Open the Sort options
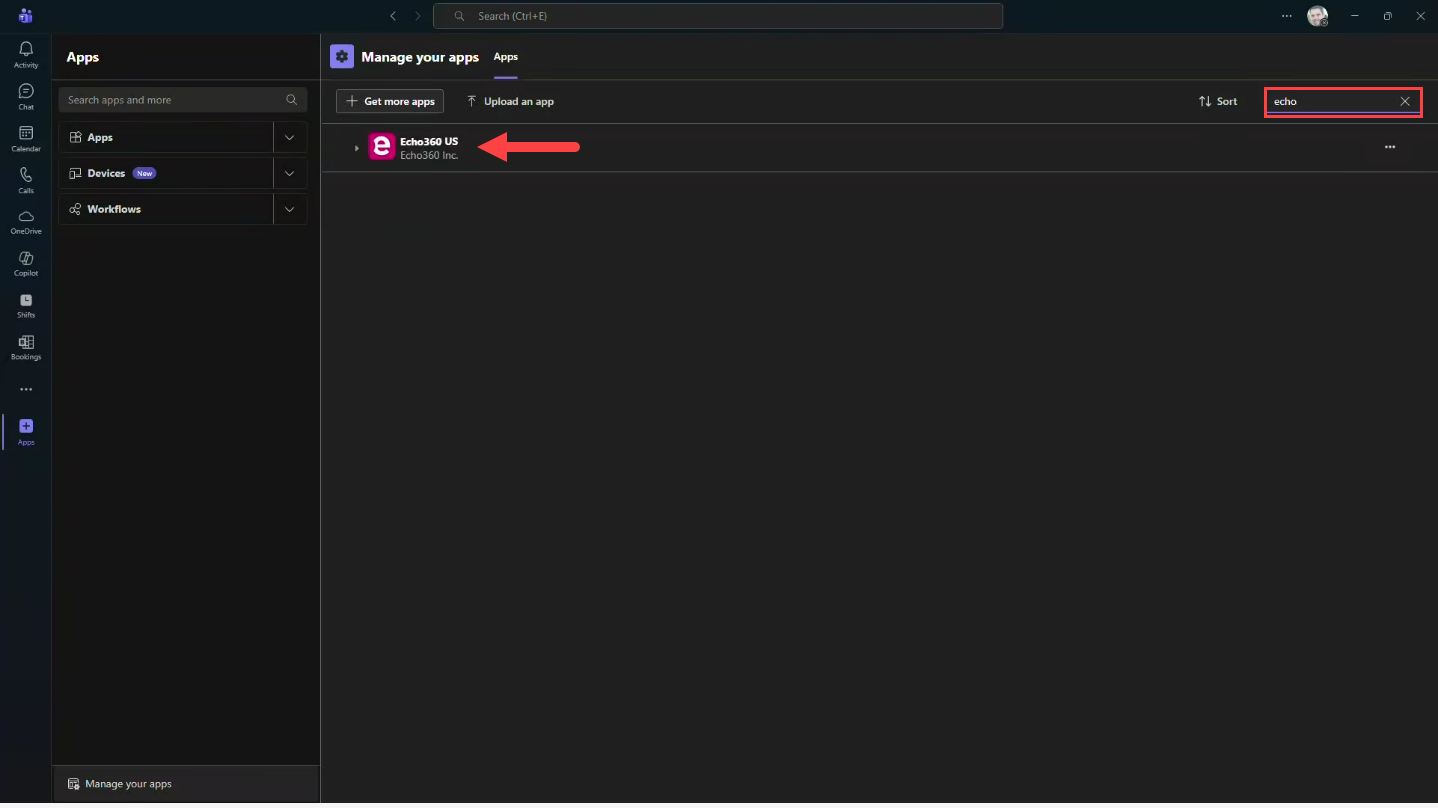The image size is (1438, 808). click(x=1217, y=101)
